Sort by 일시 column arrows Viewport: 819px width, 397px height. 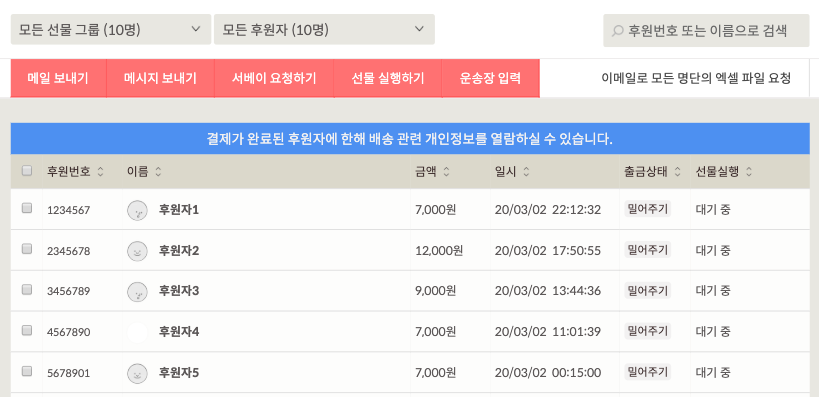526,171
